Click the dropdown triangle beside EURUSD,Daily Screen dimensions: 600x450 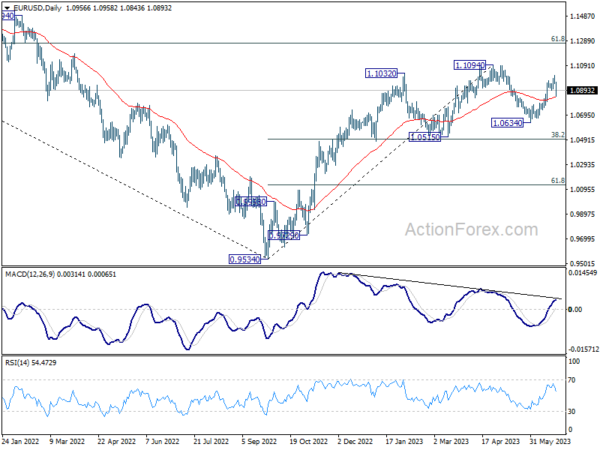point(7,8)
